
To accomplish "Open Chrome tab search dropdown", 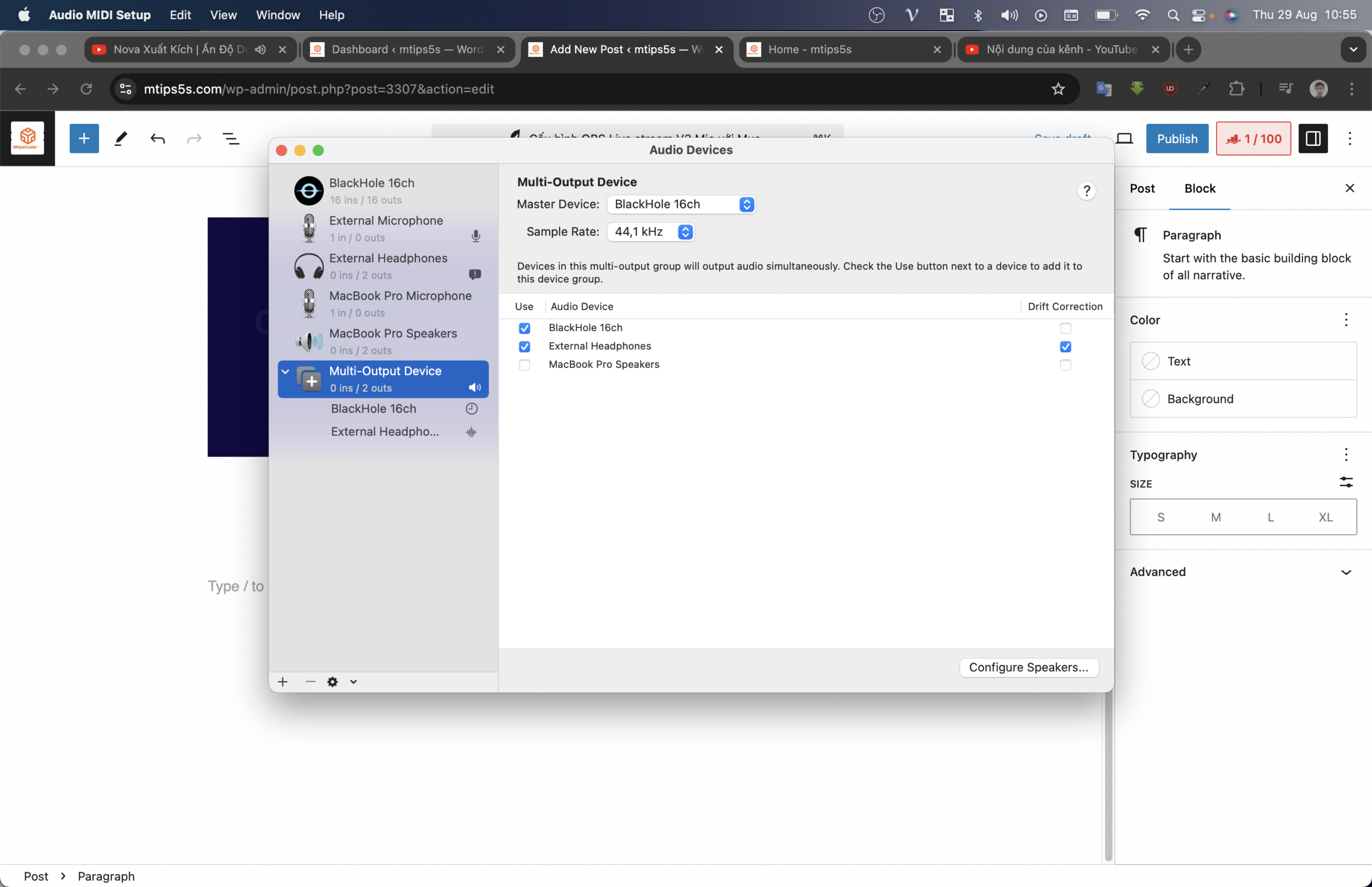I will (1353, 49).
